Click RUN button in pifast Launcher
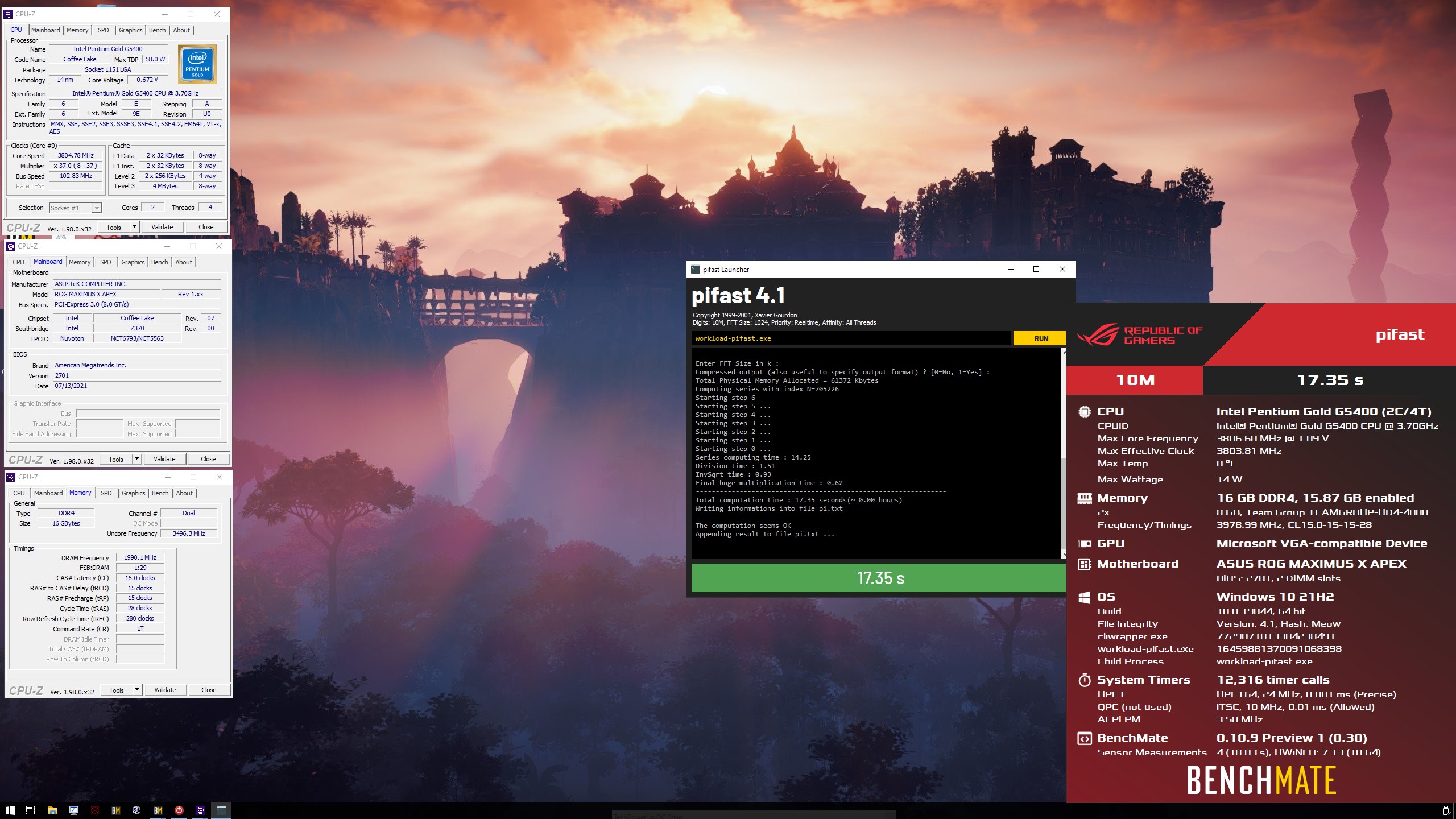 tap(1041, 338)
